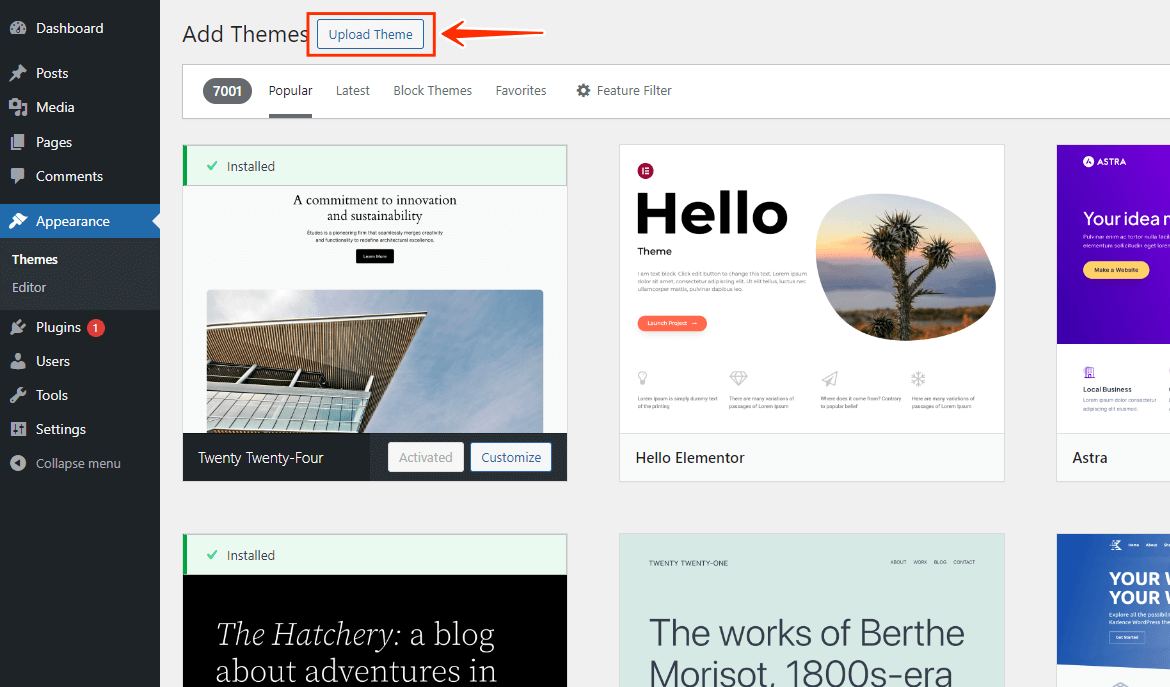Open the Plugins menu
Viewport: 1170px width, 687px height.
pyautogui.click(x=80, y=327)
